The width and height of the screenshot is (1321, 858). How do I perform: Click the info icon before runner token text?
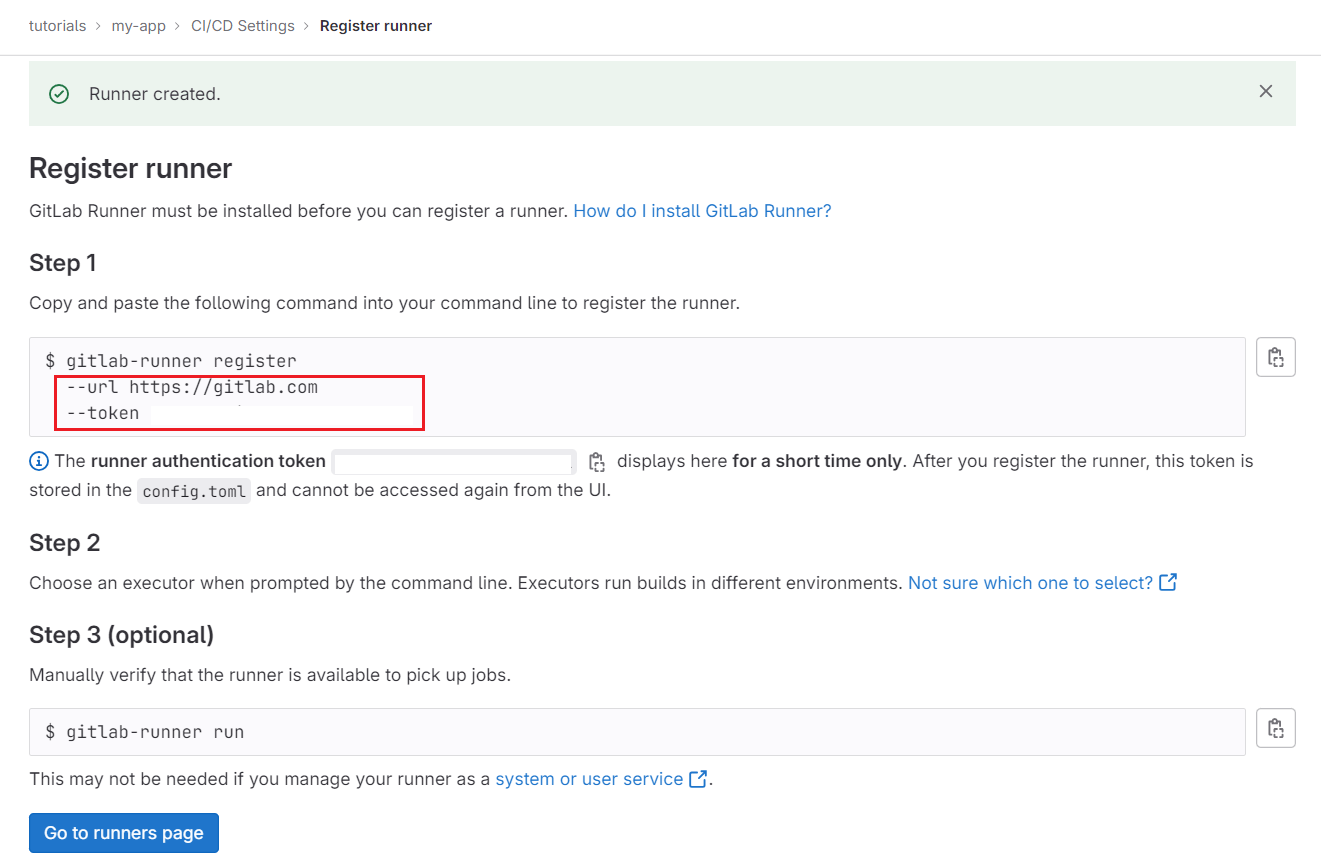coord(39,461)
